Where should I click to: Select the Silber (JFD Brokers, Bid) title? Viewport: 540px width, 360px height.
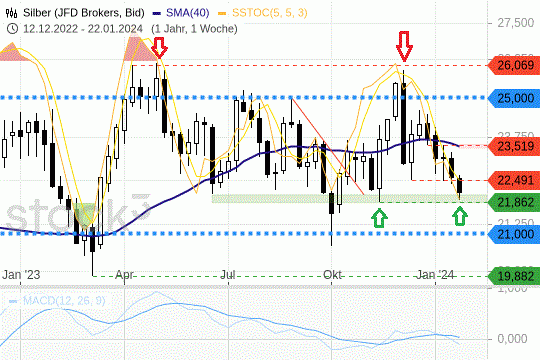[84, 13]
